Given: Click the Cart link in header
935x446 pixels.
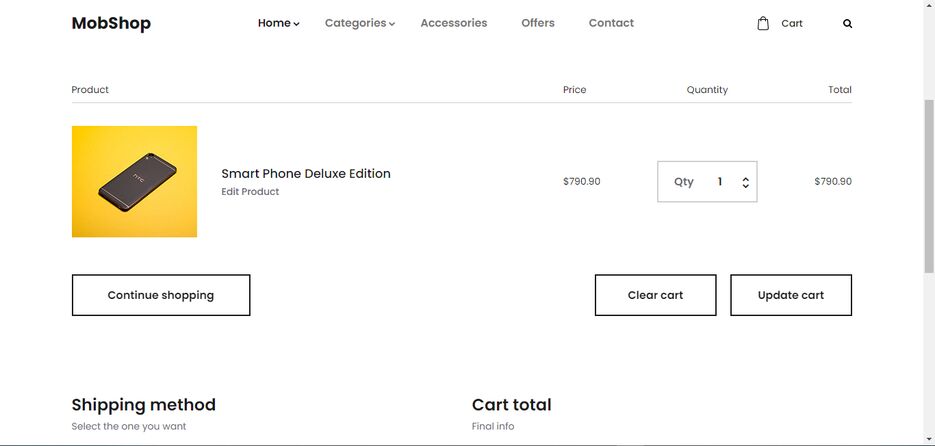Looking at the screenshot, I should (x=792, y=24).
